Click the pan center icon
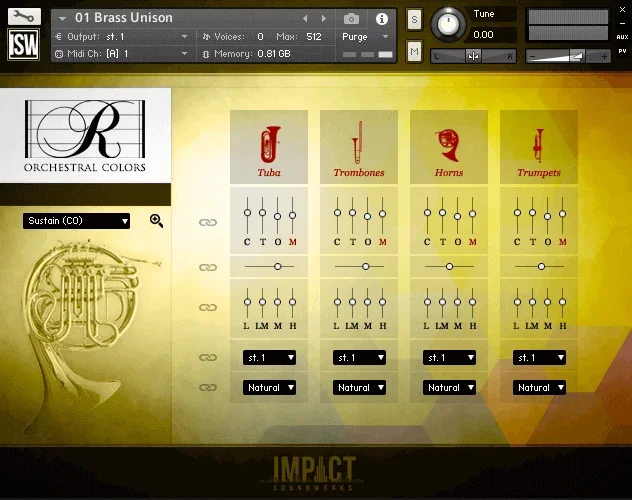This screenshot has width=632, height=500. point(474,56)
